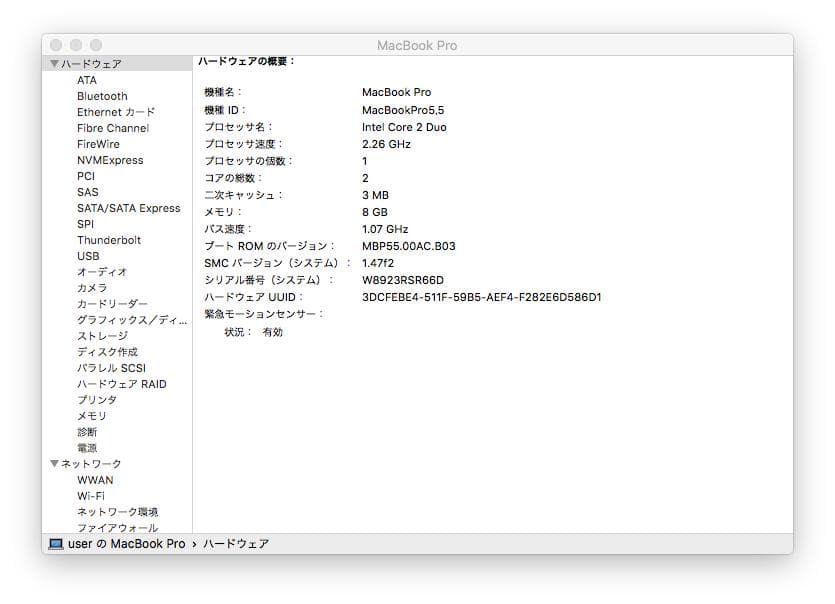Select PCI in the sidebar

click(x=86, y=176)
